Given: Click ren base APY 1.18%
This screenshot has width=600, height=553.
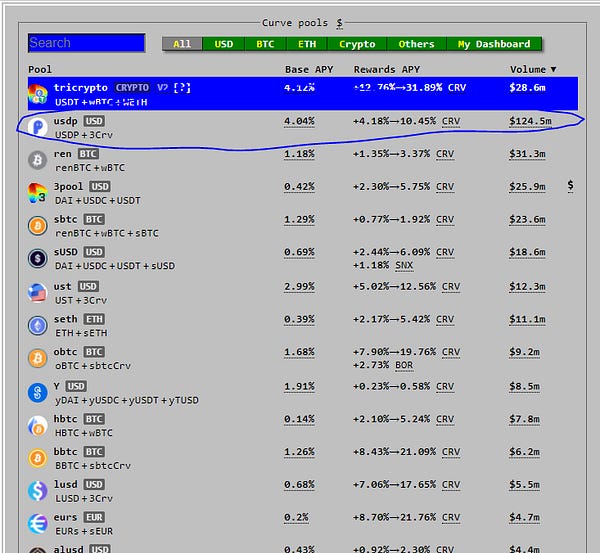Looking at the screenshot, I should (299, 154).
